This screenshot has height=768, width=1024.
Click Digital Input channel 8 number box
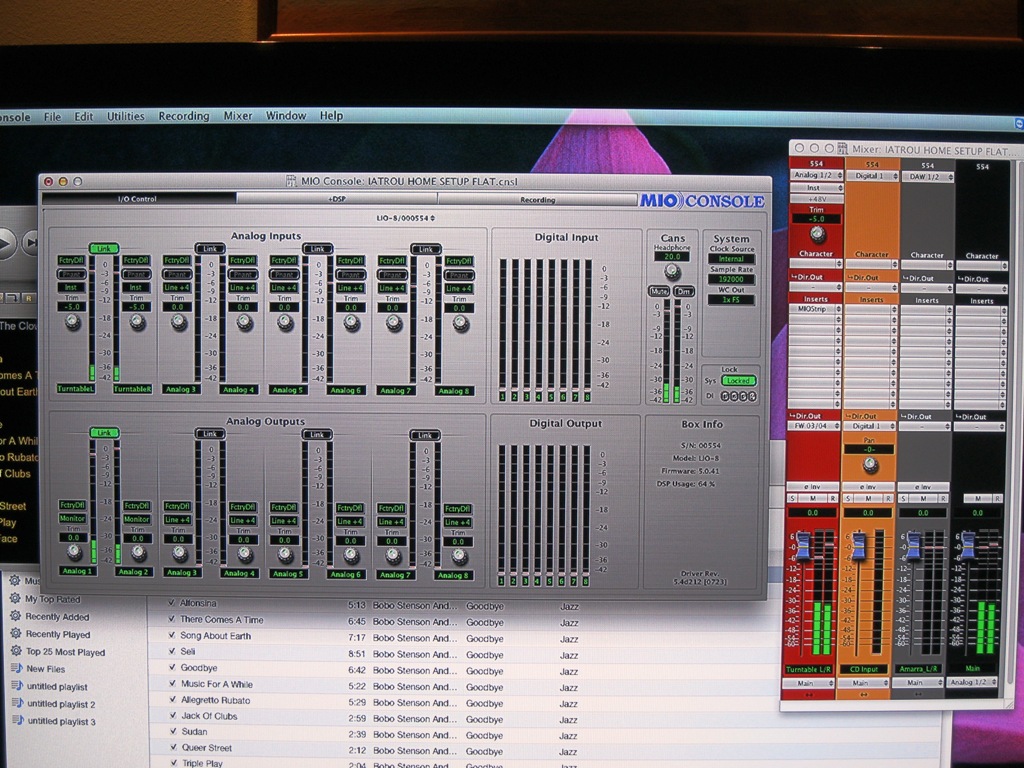(x=587, y=397)
